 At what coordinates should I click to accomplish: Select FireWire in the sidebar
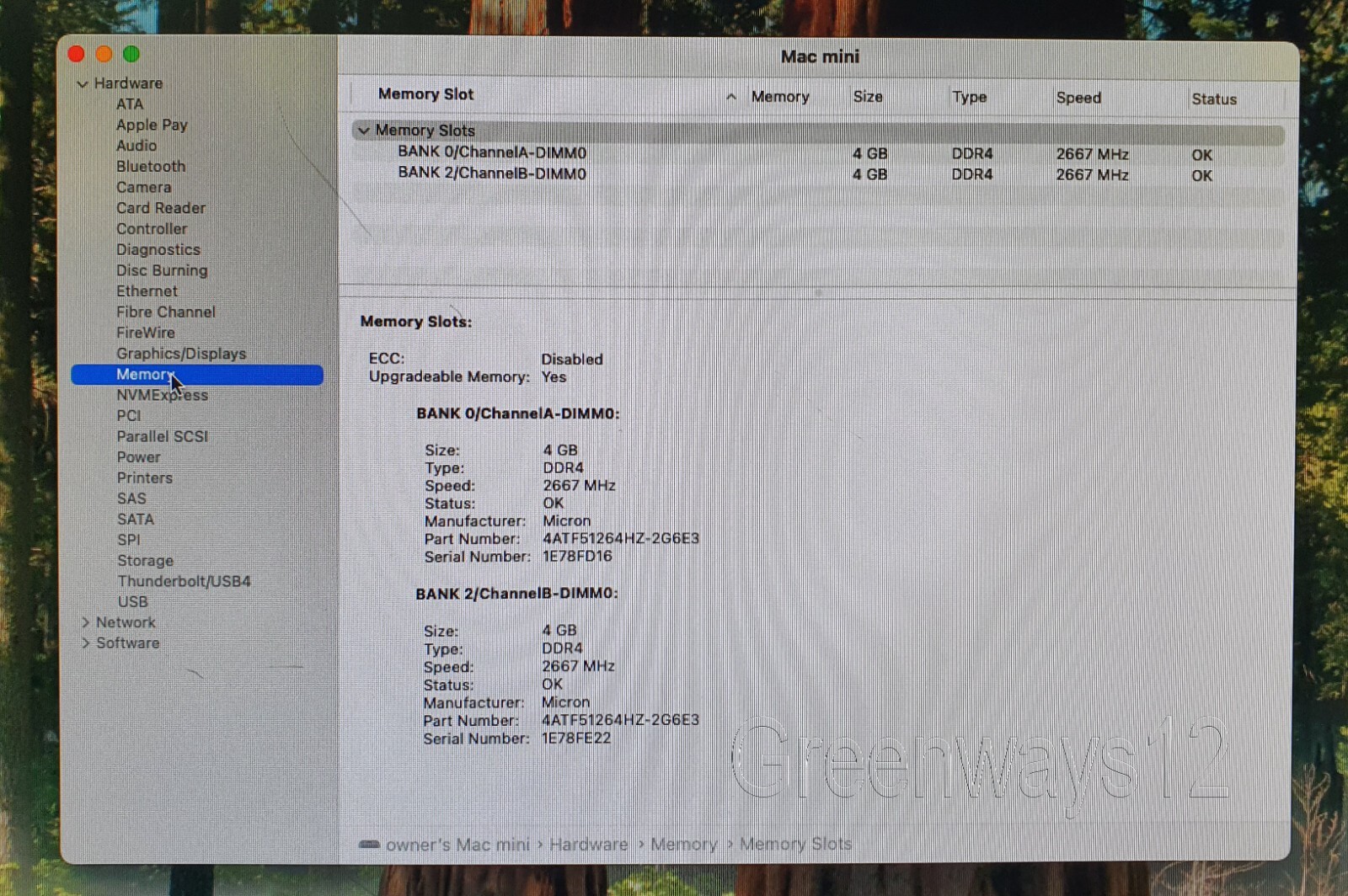[146, 333]
